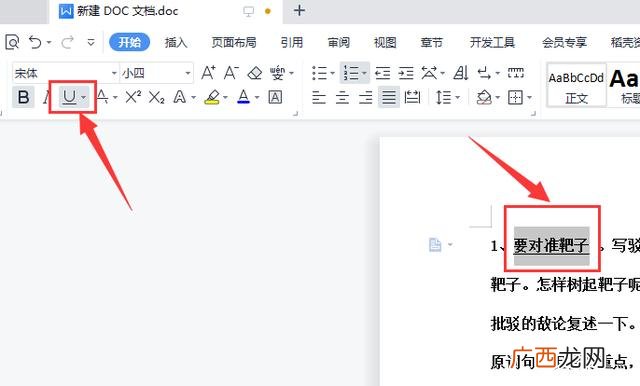Click the sort icon
This screenshot has height=386, width=640.
coord(461,73)
